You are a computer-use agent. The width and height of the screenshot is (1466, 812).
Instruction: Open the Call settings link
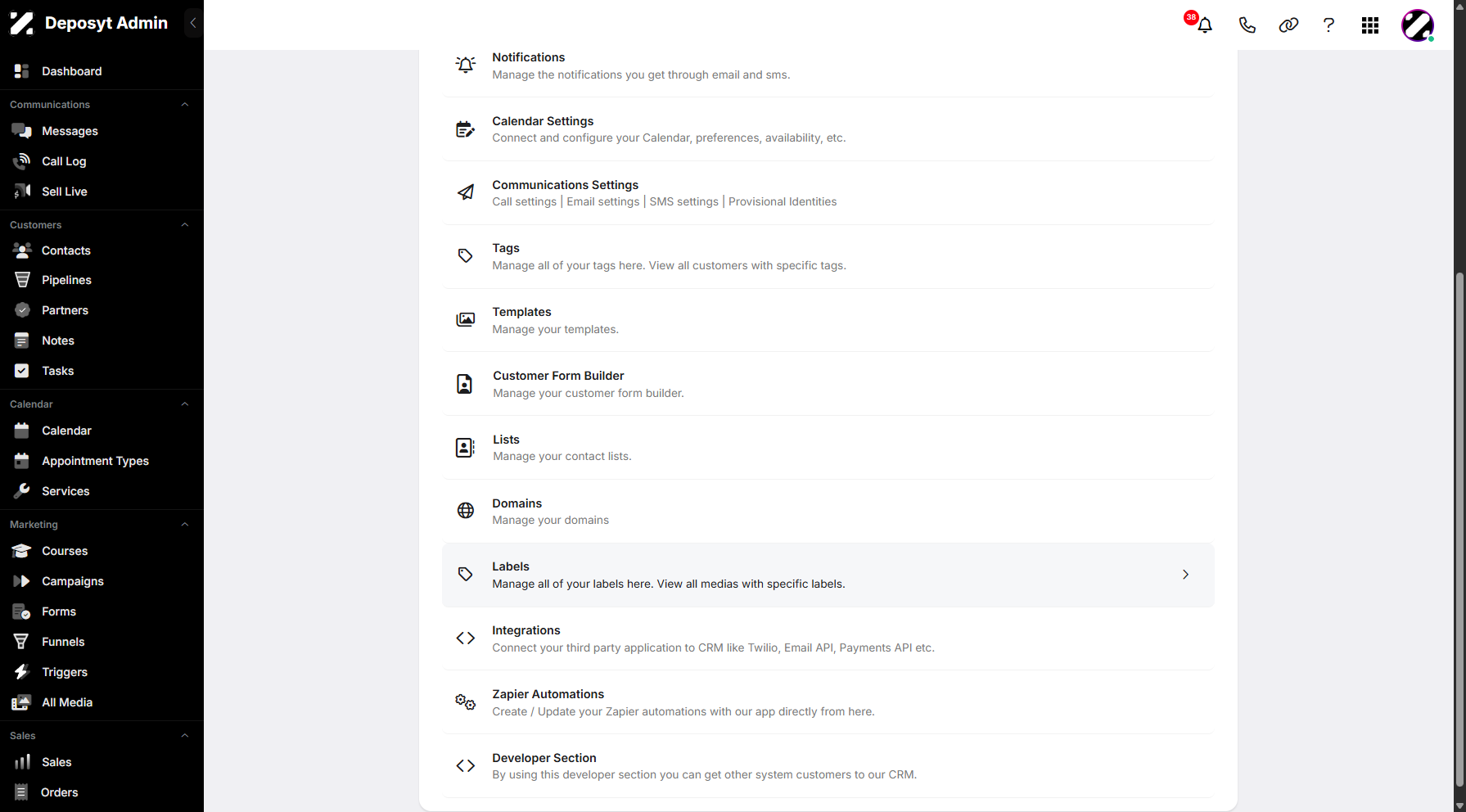[524, 201]
